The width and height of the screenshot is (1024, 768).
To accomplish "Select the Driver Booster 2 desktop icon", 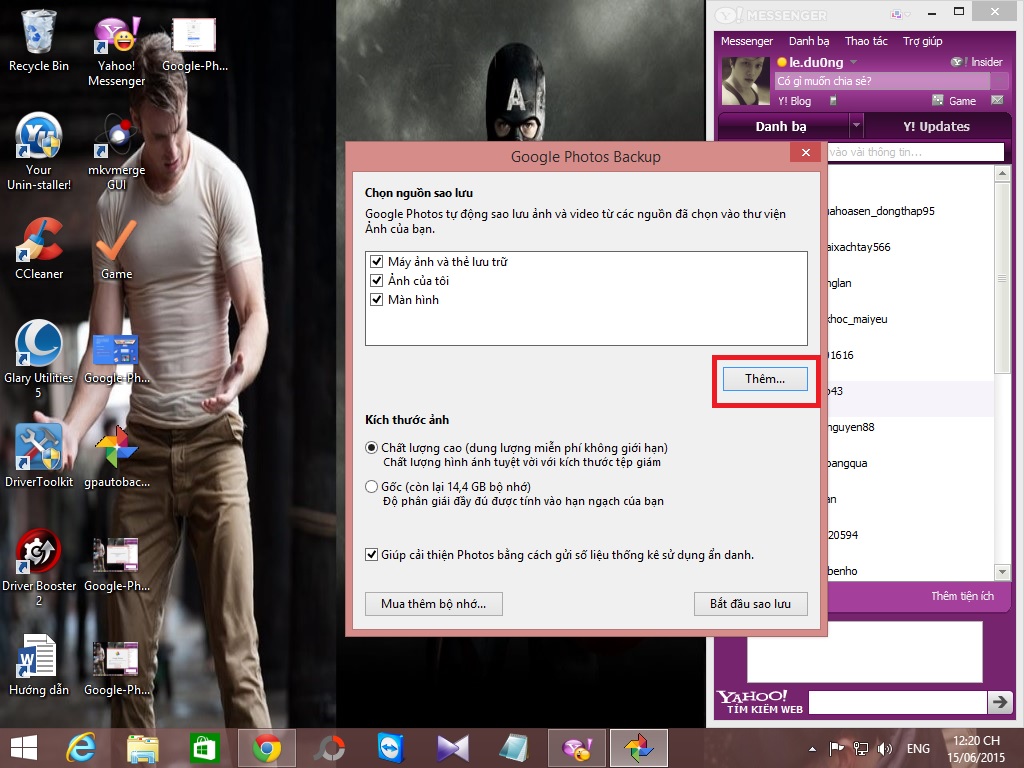I will click(39, 567).
